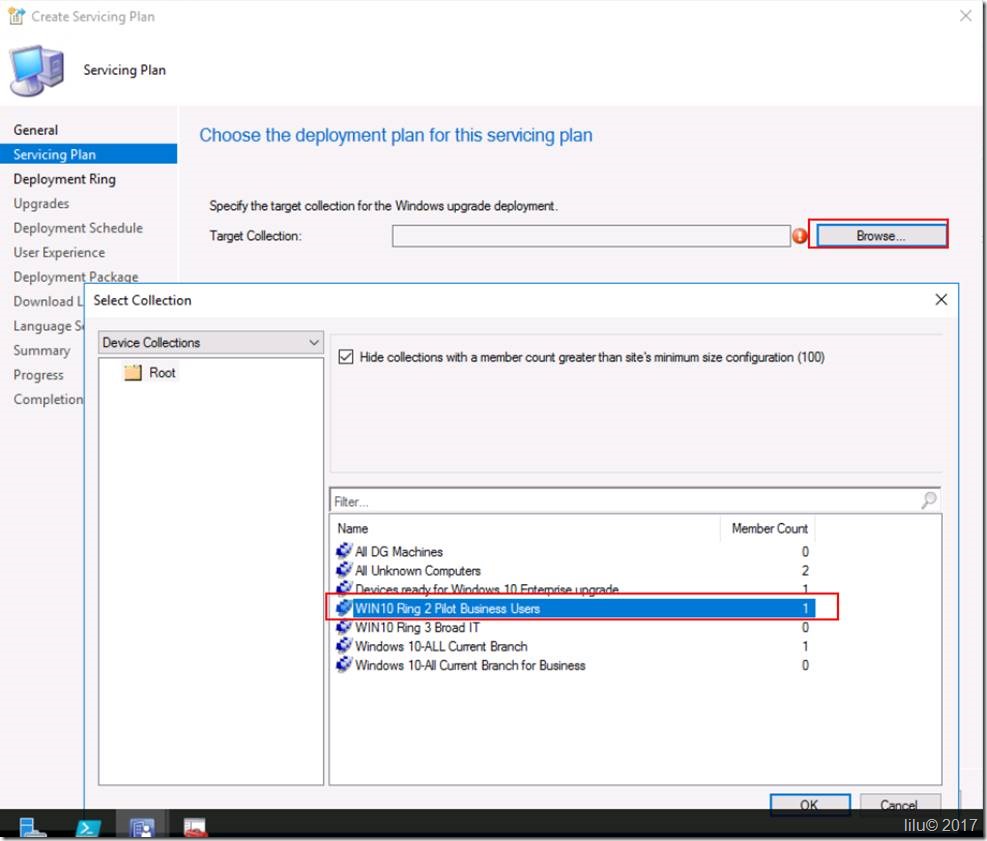Open the Deployment Package wizard step
Viewport: 987px width, 841px height.
(x=76, y=277)
